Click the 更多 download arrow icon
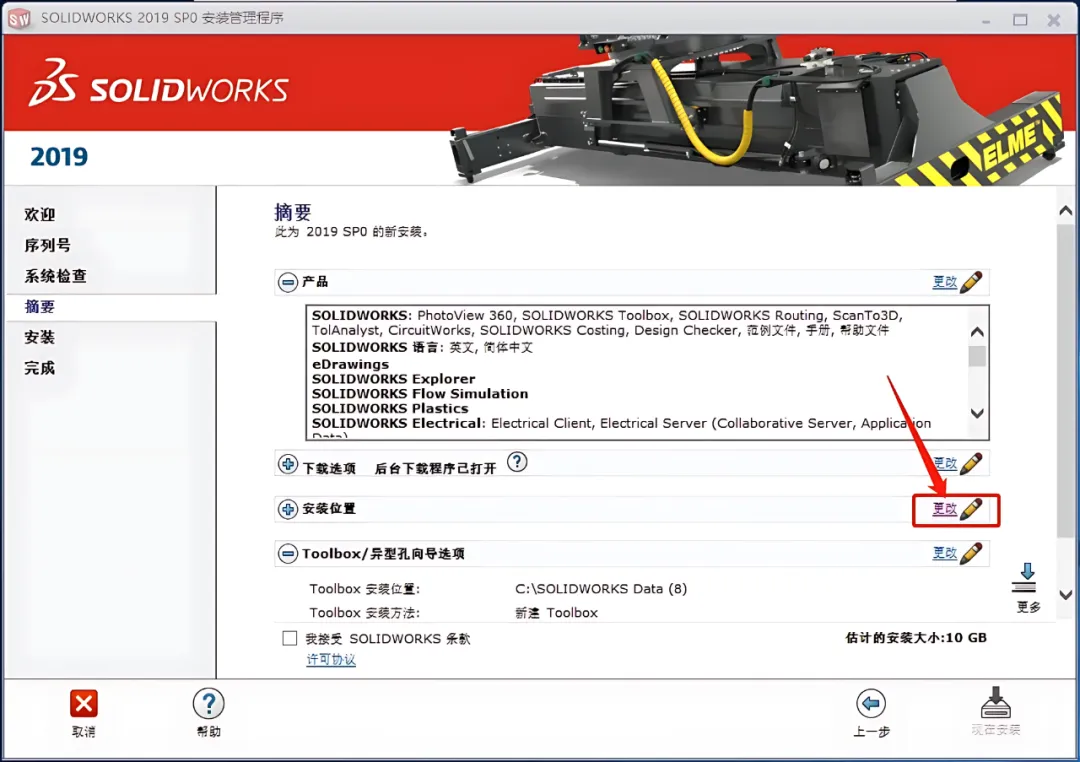The width and height of the screenshot is (1080, 762). click(x=1026, y=578)
